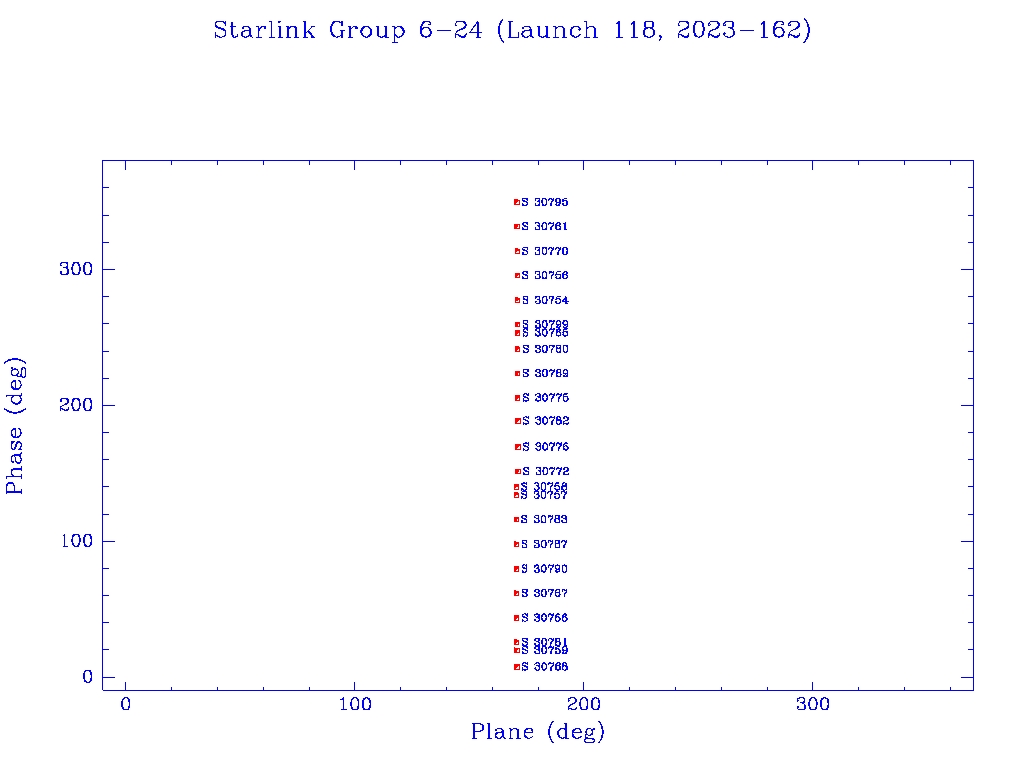This screenshot has height=768, width=1024.
Task: Select the 'S 30783' data label
Action: click(x=544, y=520)
